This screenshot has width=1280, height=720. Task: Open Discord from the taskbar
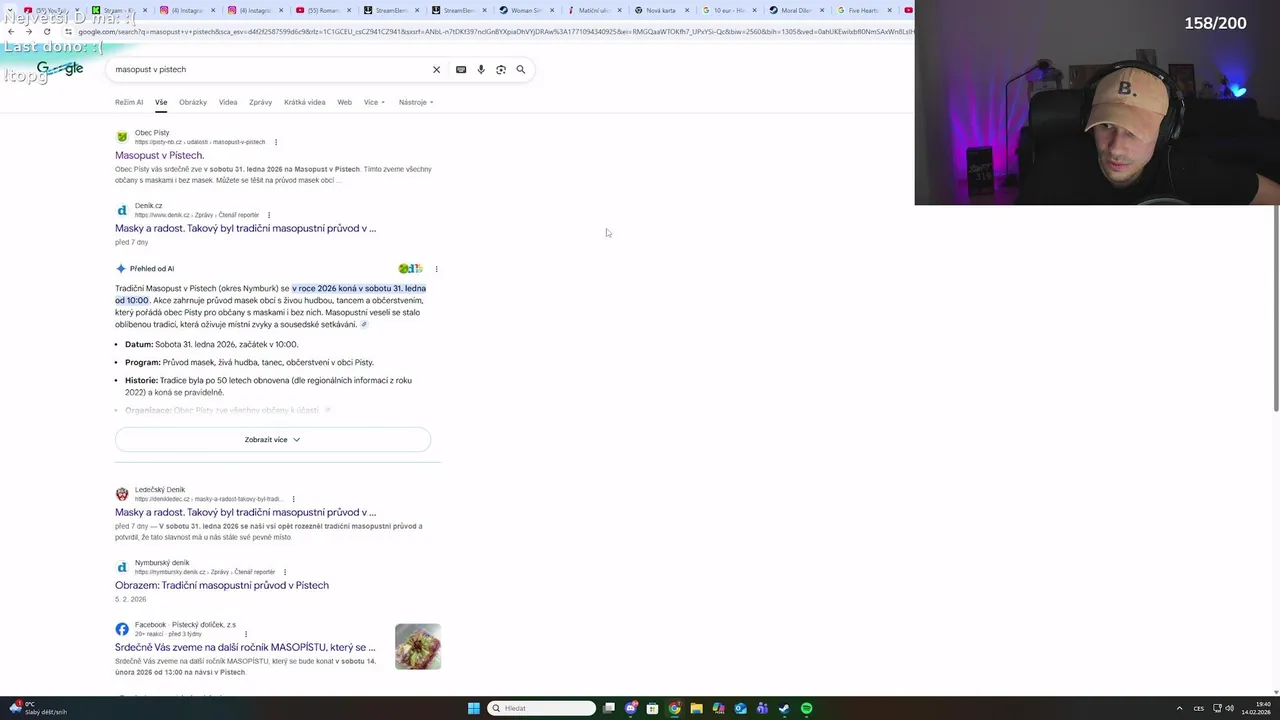[x=631, y=708]
